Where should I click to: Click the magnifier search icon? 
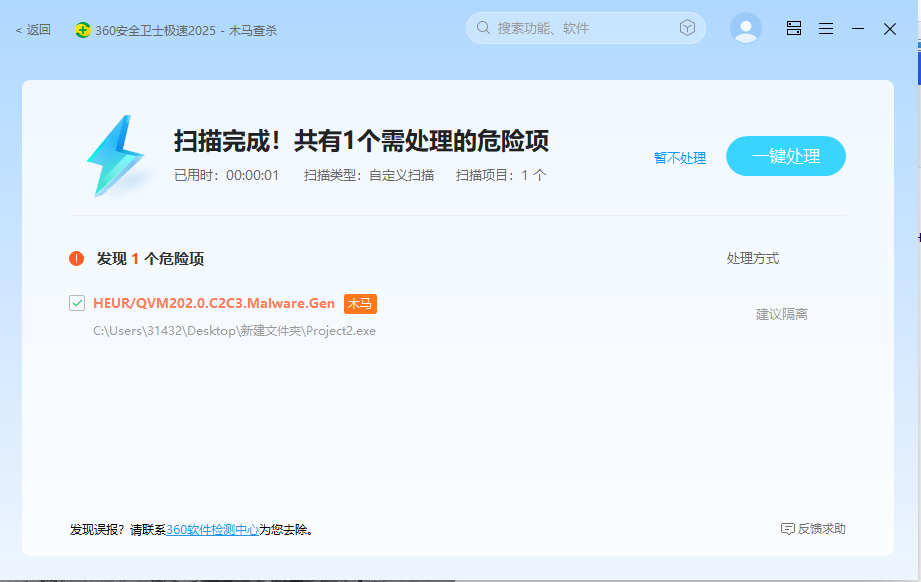coord(483,28)
